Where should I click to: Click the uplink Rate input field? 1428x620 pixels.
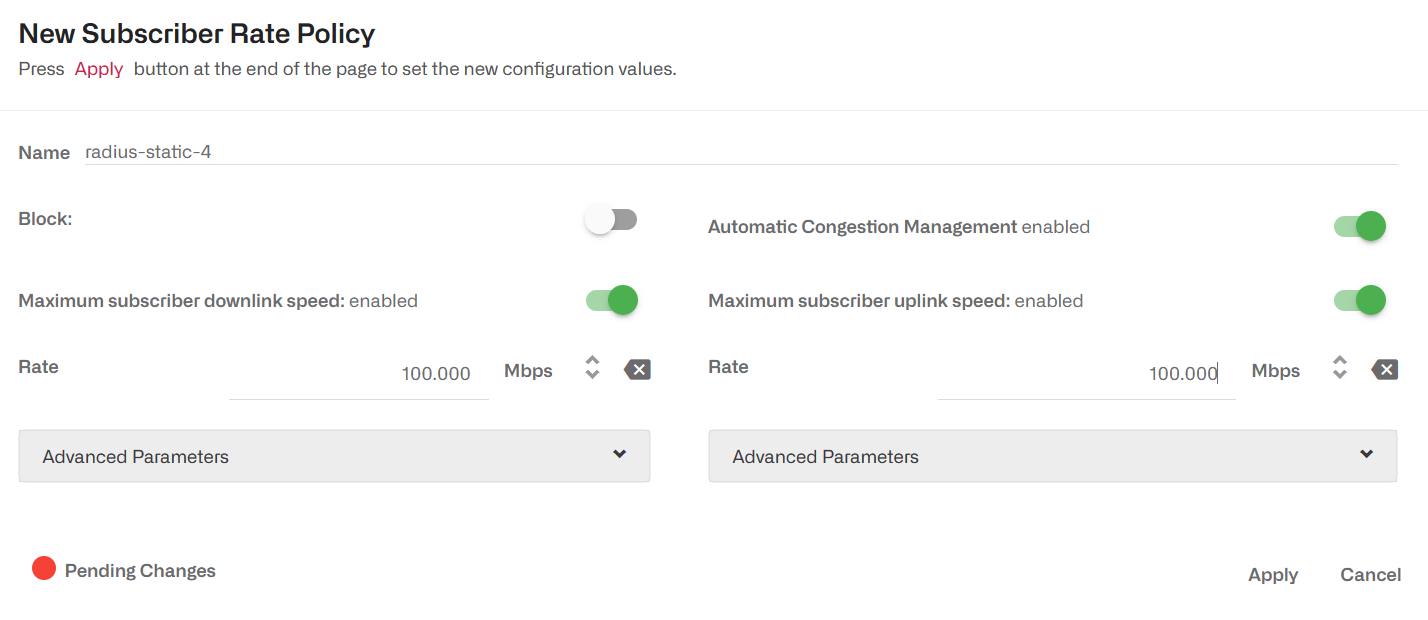pyautogui.click(x=1086, y=374)
